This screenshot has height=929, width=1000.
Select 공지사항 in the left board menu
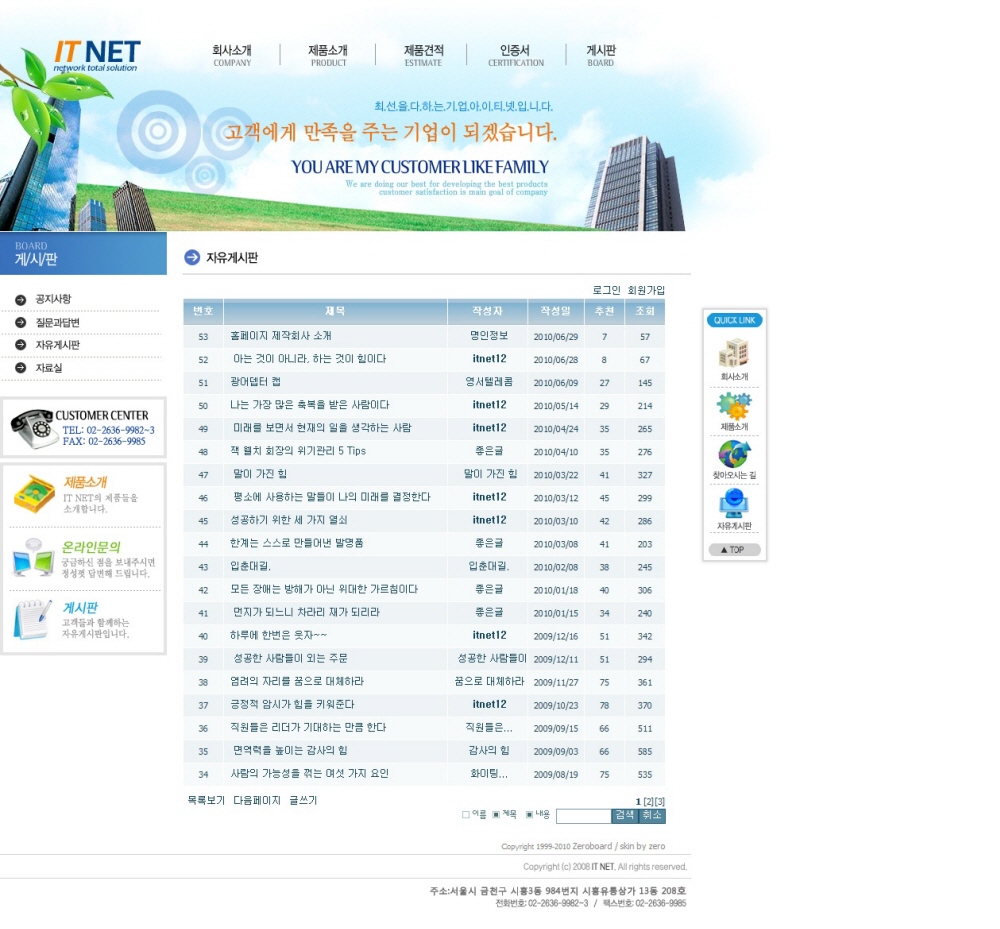pos(53,299)
